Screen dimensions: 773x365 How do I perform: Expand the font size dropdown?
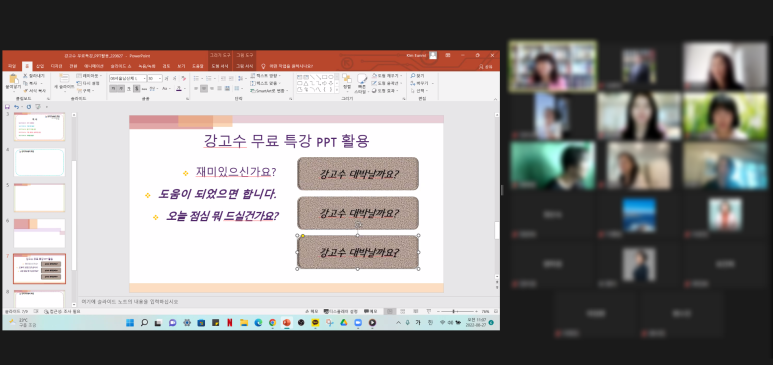point(160,78)
